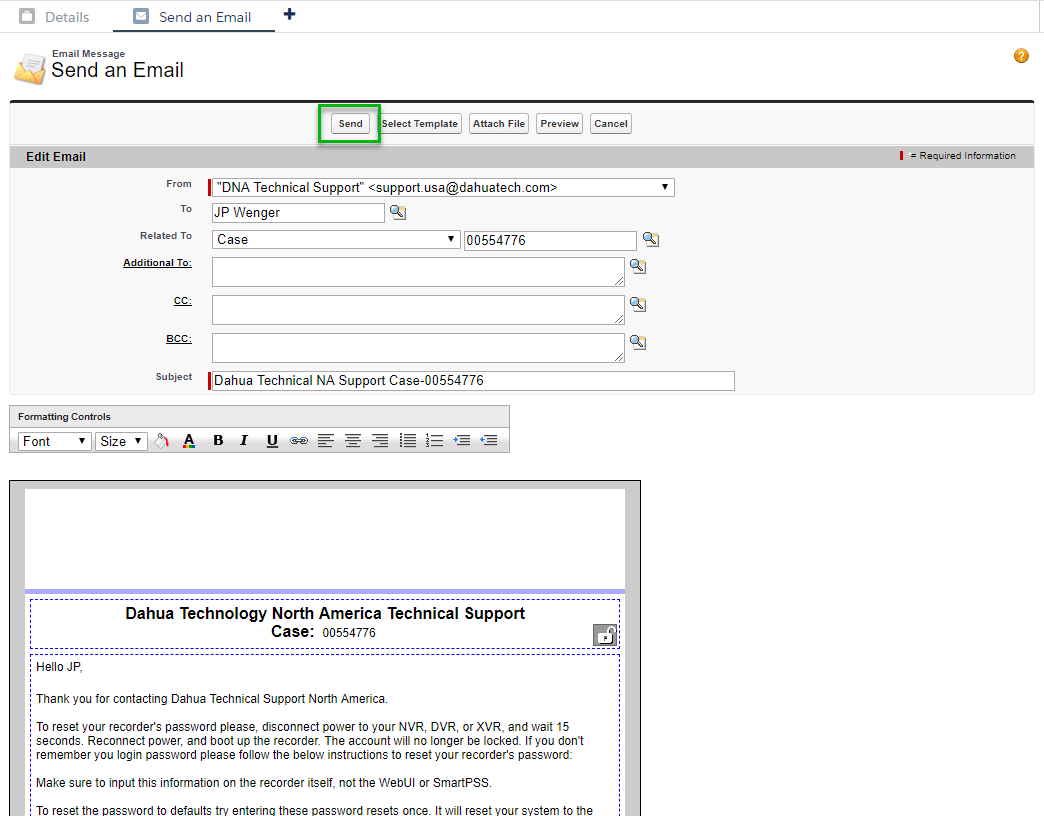Click the Subject field

click(x=473, y=381)
